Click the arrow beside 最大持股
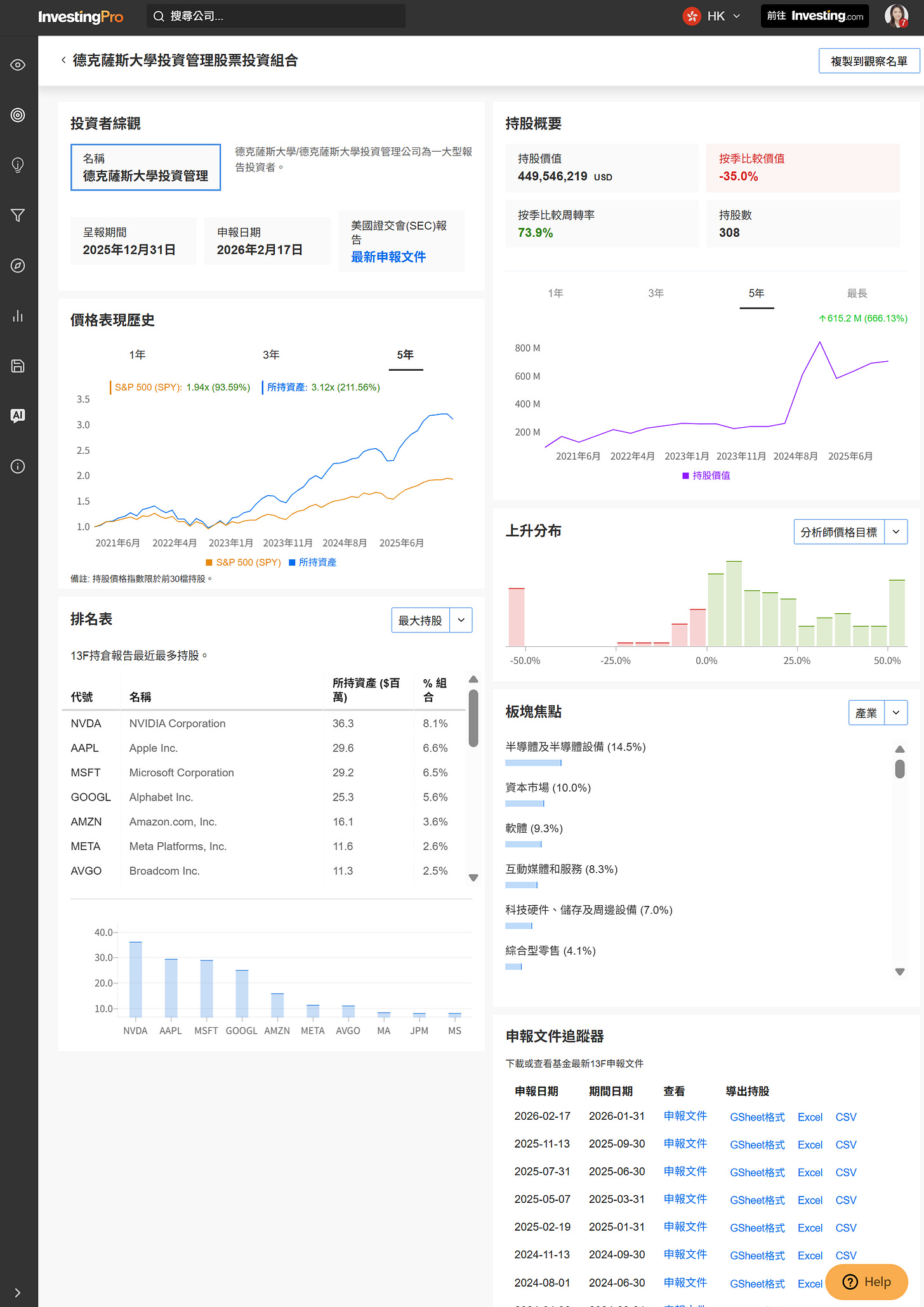The height and width of the screenshot is (1307, 924). [461, 620]
